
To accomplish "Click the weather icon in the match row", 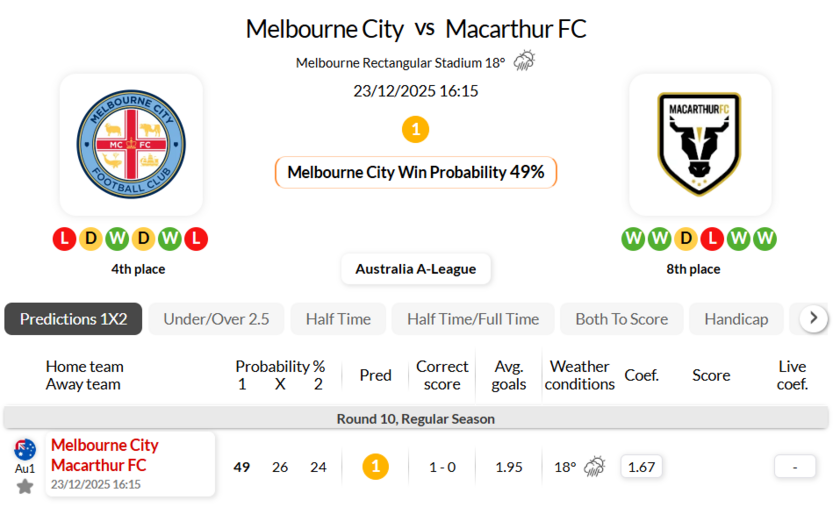I will 595,466.
